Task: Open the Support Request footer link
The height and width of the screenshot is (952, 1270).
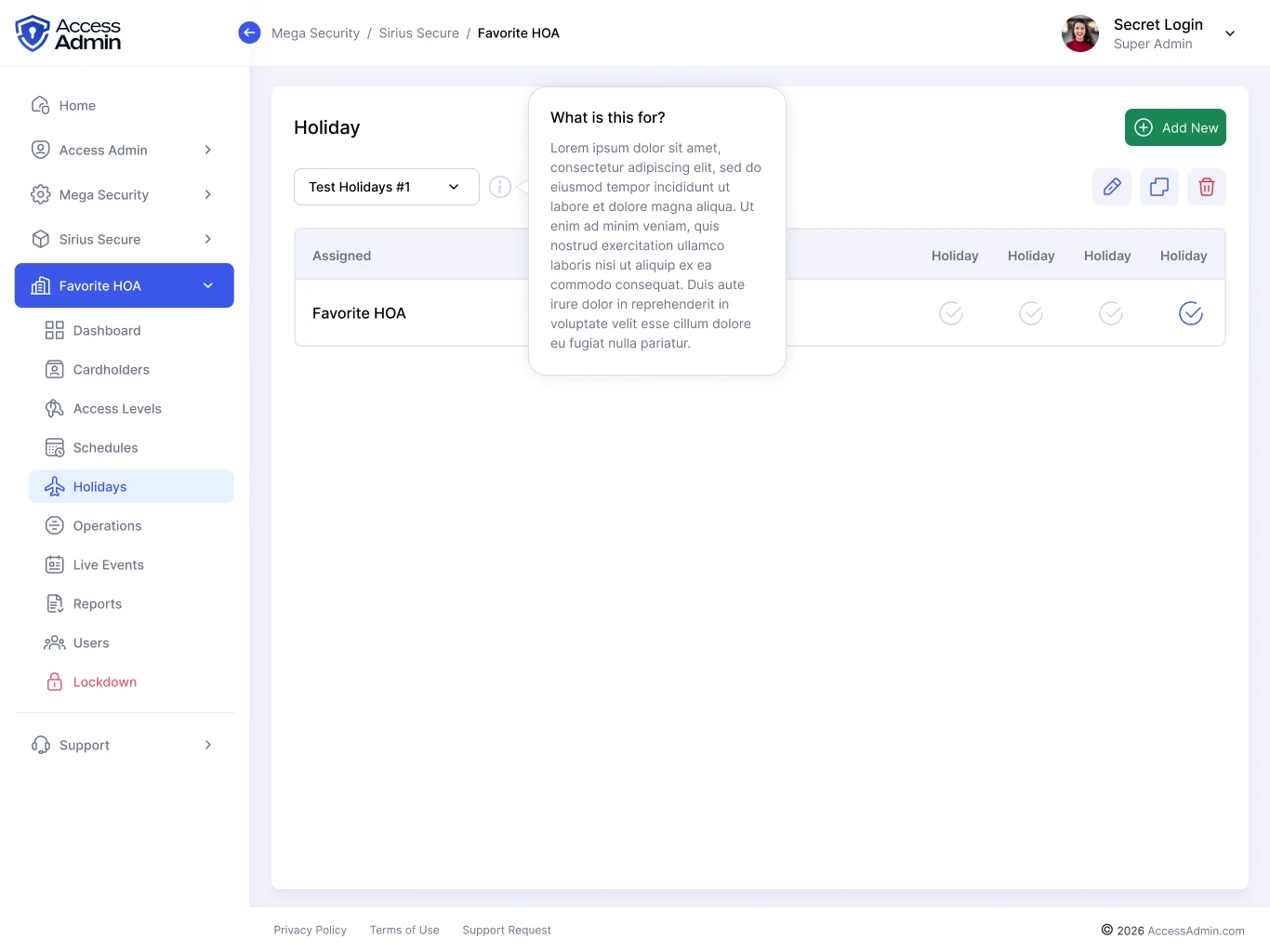Action: click(507, 930)
